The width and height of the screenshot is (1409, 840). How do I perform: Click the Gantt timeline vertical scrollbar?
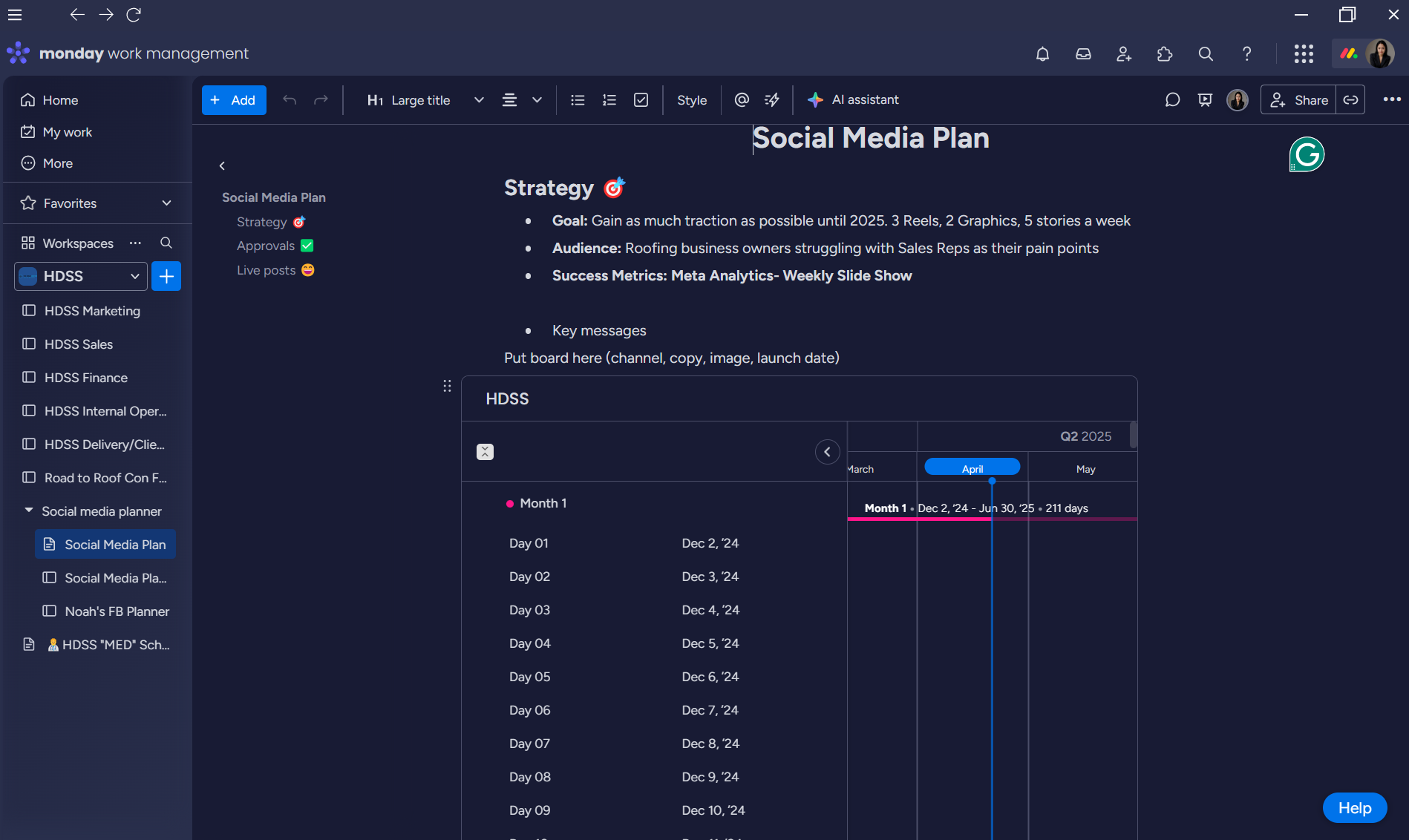[x=1133, y=435]
